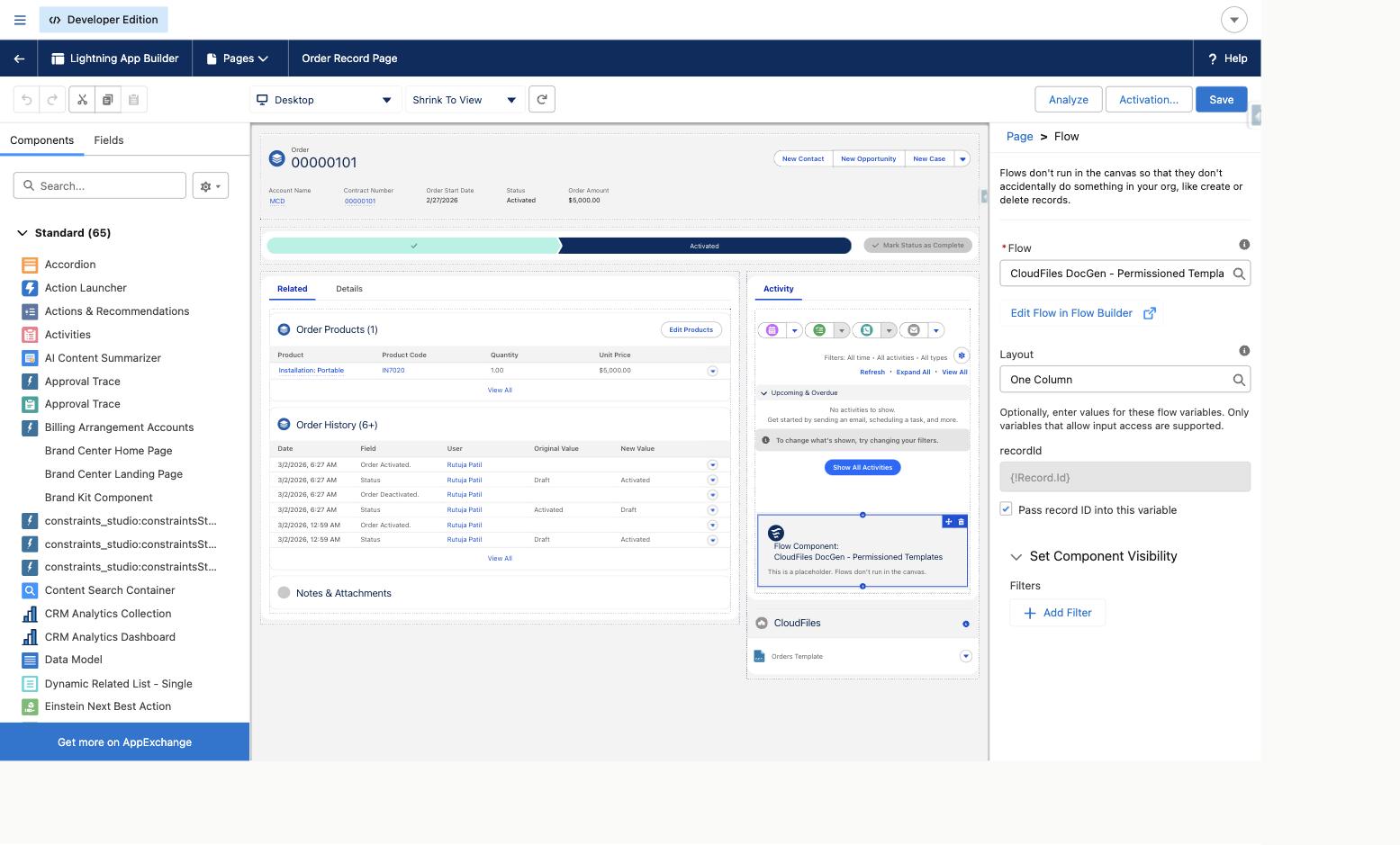Collapse the Standard (65) components section
This screenshot has height=845, width=1400.
point(23,233)
